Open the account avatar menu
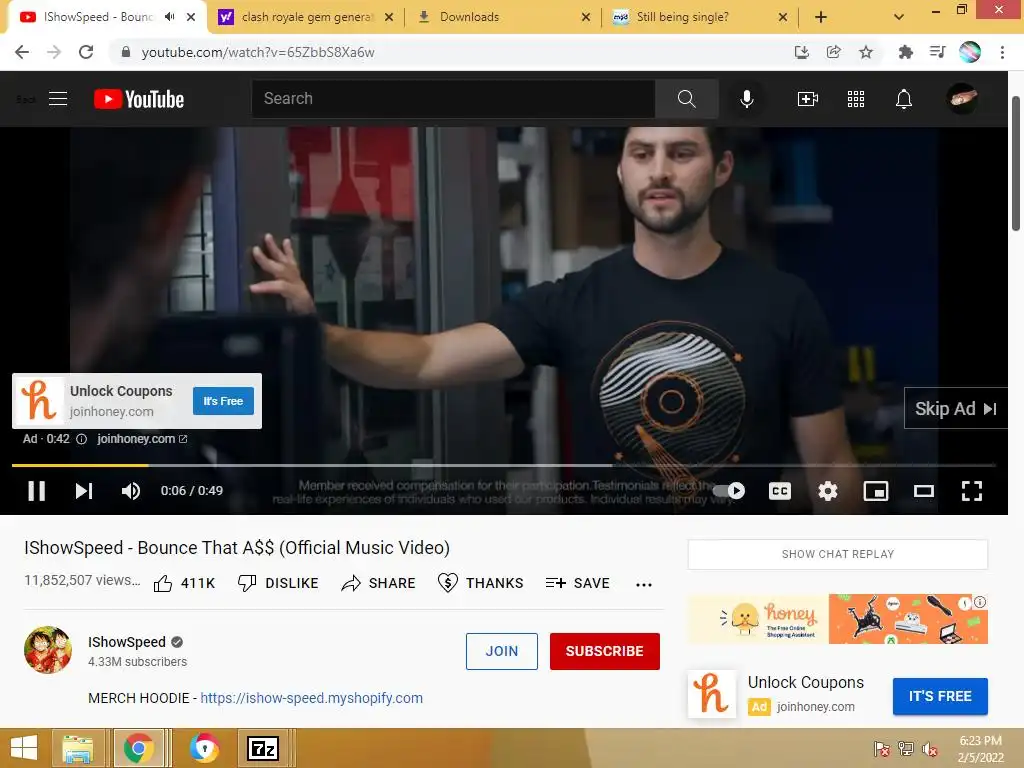The image size is (1024, 768). 962,99
